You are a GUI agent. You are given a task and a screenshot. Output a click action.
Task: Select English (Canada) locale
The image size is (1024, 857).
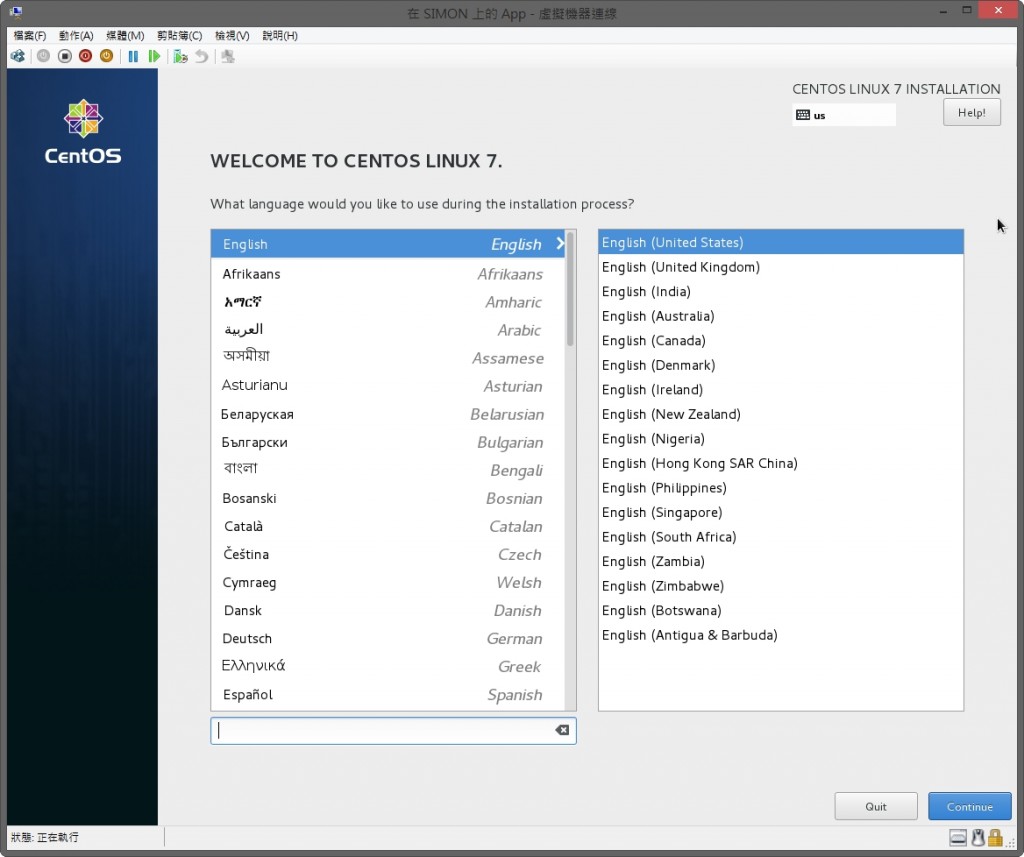[780, 340]
